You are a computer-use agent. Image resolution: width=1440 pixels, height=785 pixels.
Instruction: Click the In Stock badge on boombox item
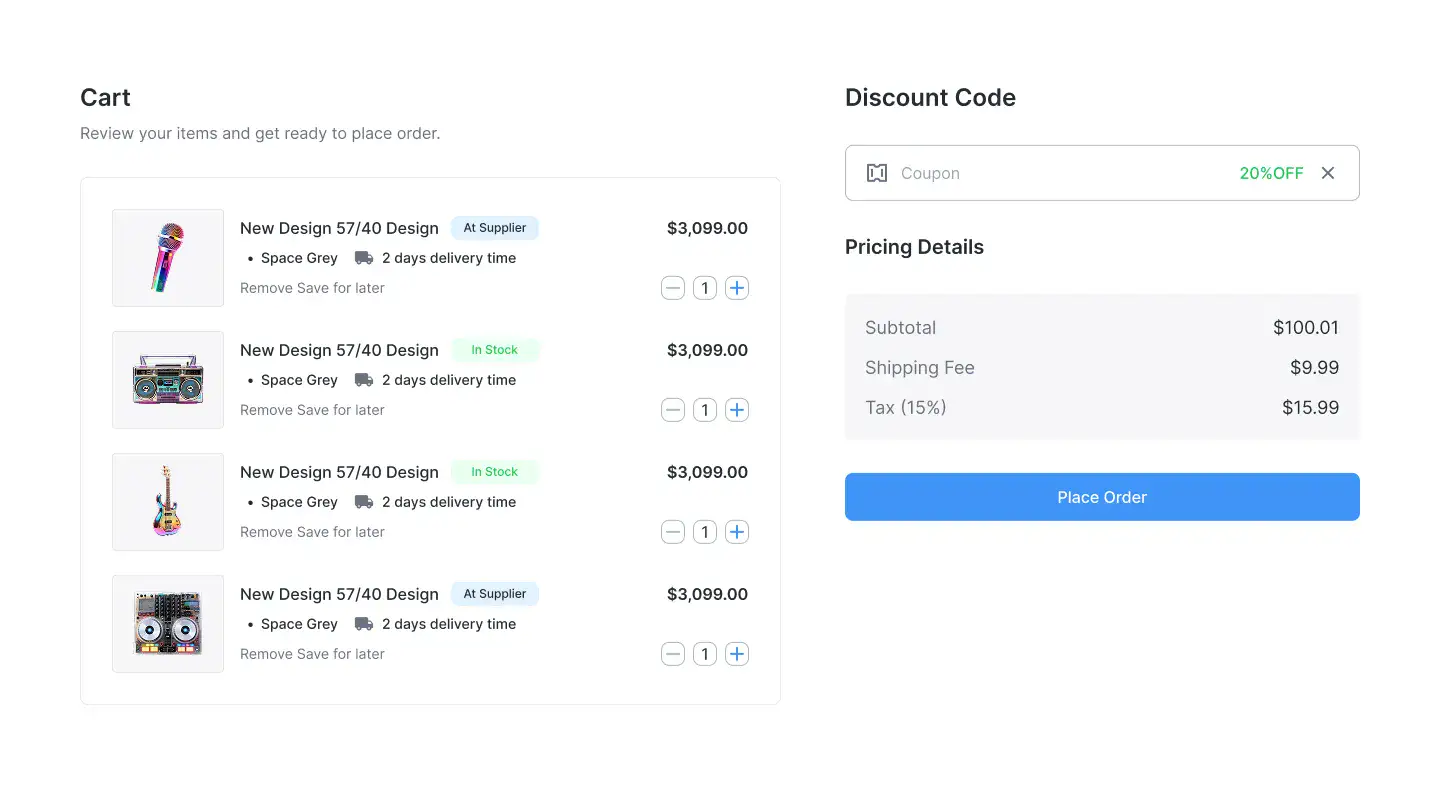point(494,350)
